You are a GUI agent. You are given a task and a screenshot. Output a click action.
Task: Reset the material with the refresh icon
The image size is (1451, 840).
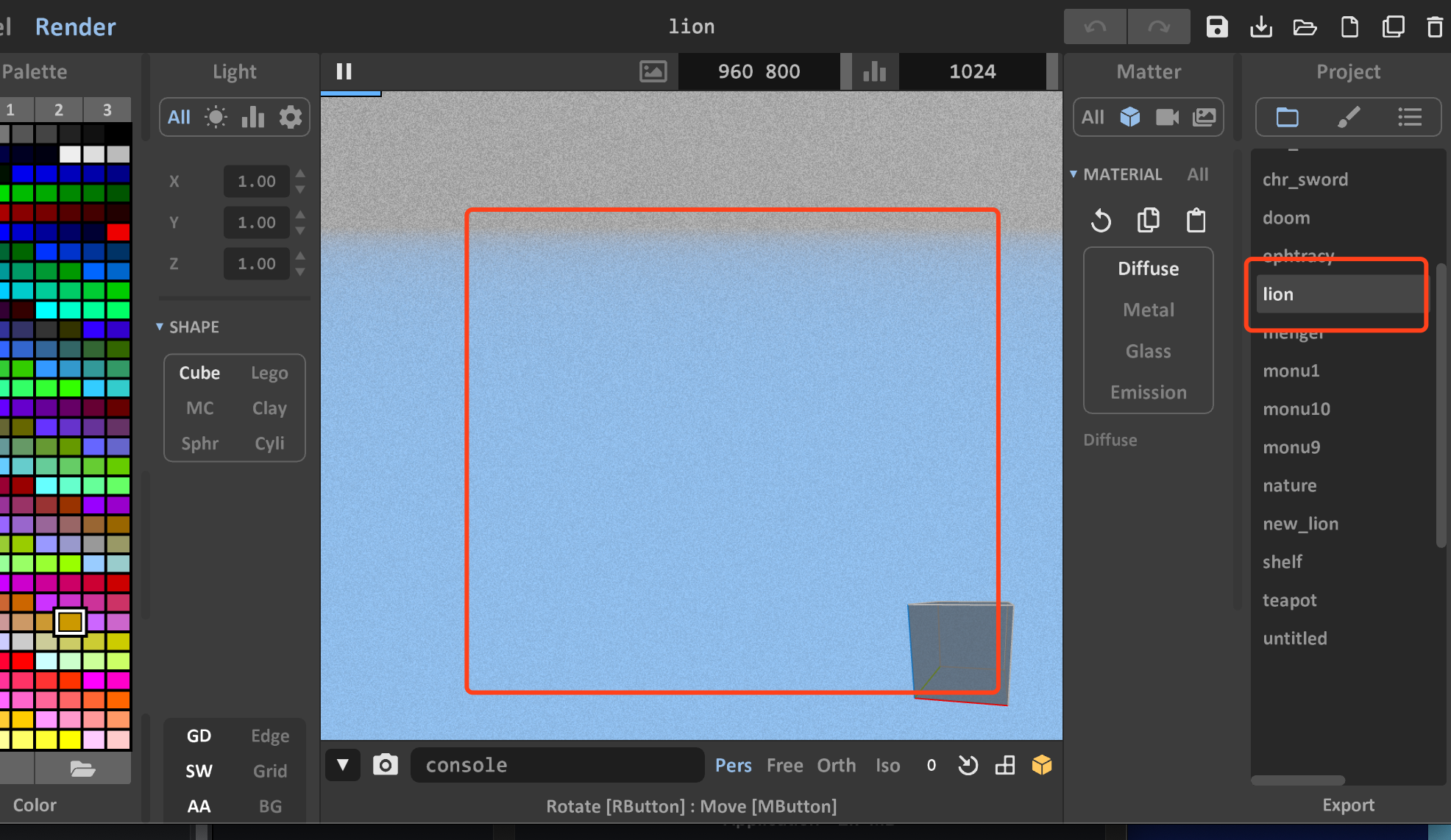click(x=1101, y=220)
